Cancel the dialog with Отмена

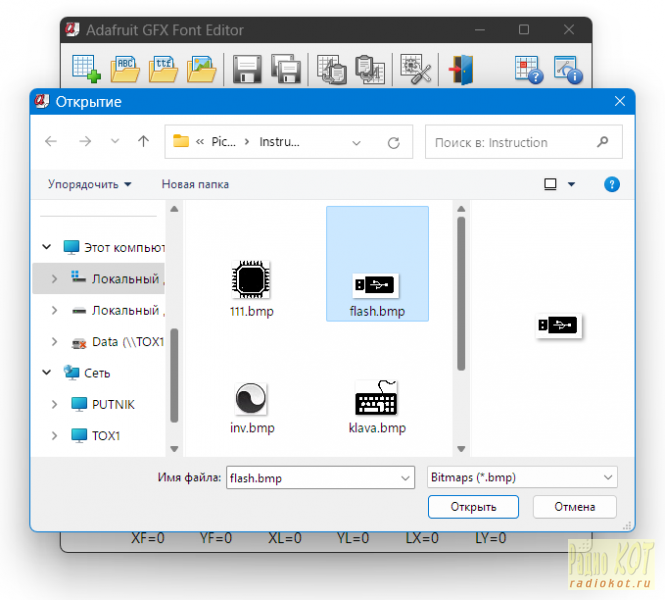point(575,507)
